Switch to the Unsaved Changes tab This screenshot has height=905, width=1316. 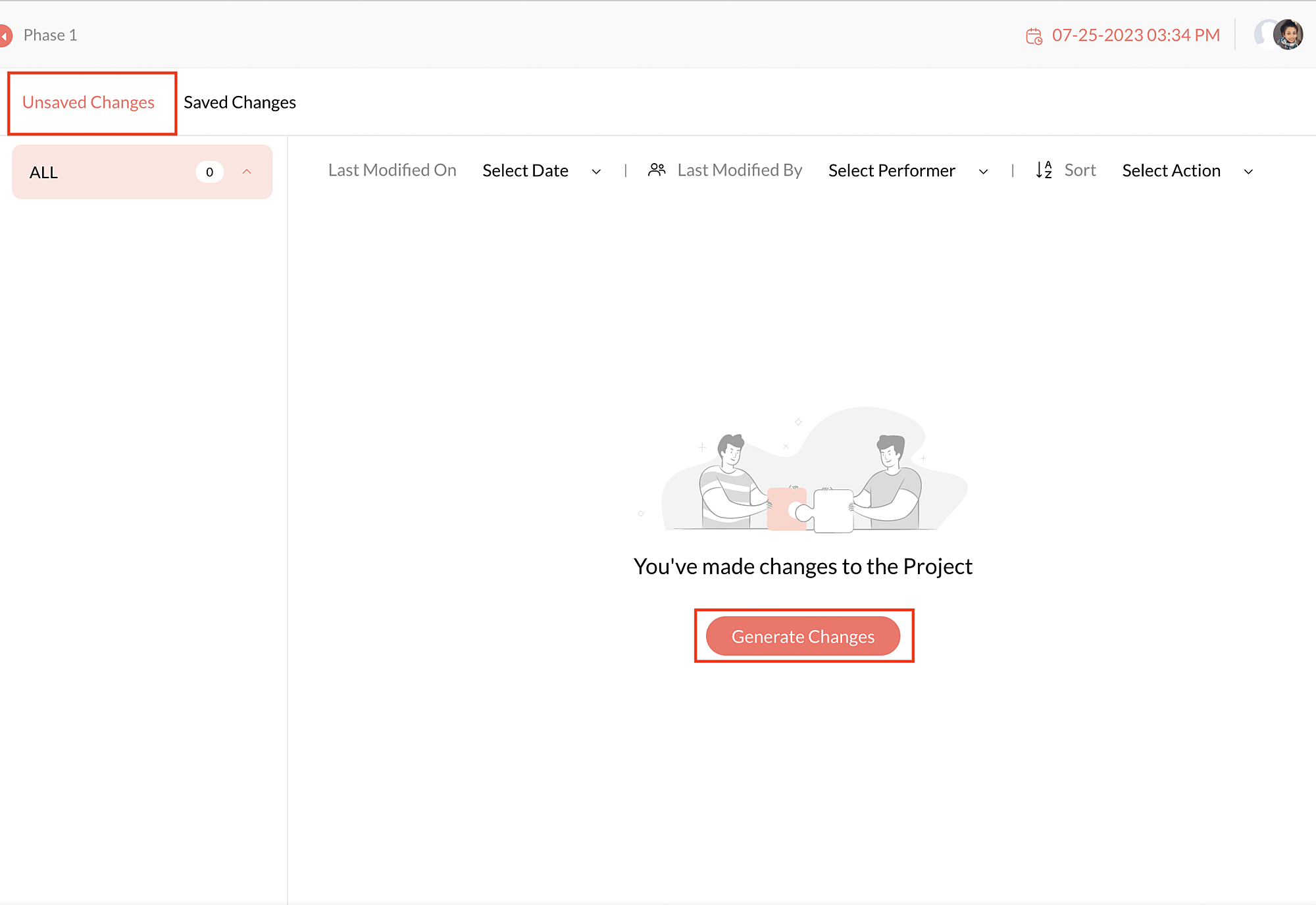[89, 103]
